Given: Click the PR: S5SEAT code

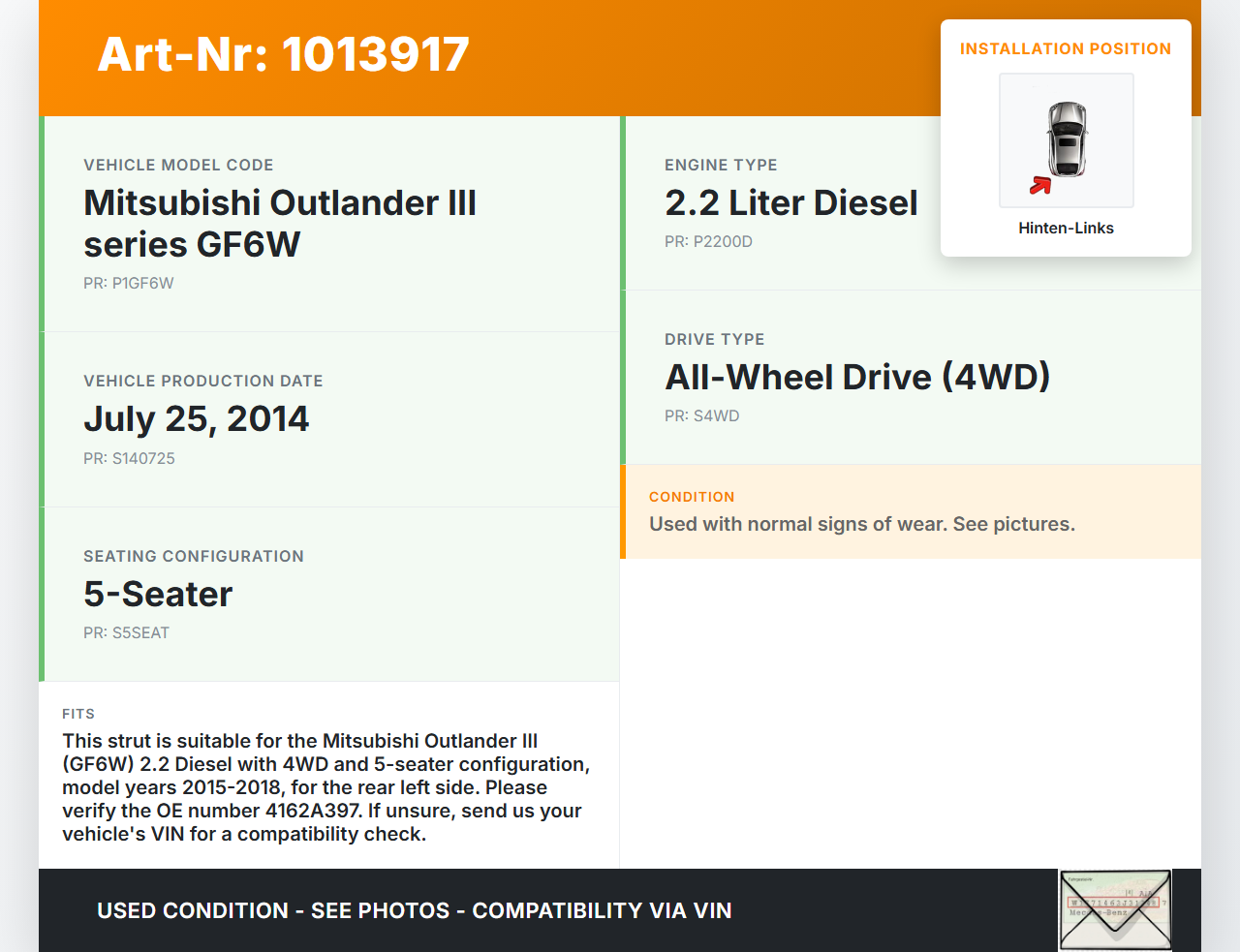Looking at the screenshot, I should coord(126,633).
